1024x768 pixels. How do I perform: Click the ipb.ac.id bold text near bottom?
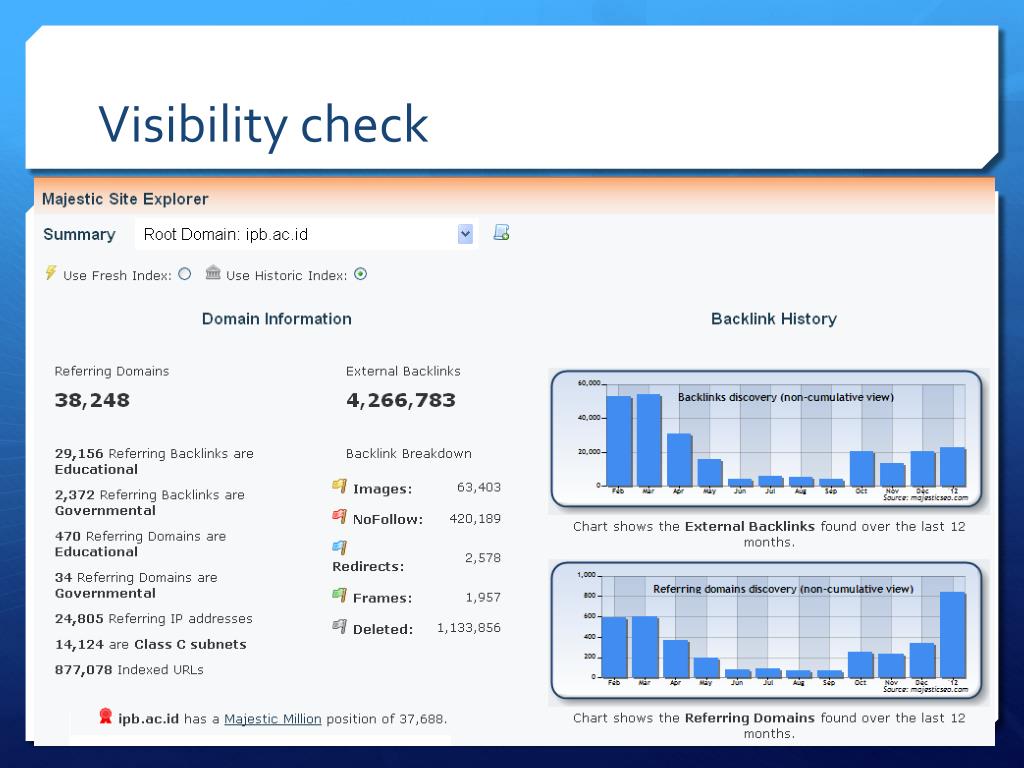click(x=148, y=719)
